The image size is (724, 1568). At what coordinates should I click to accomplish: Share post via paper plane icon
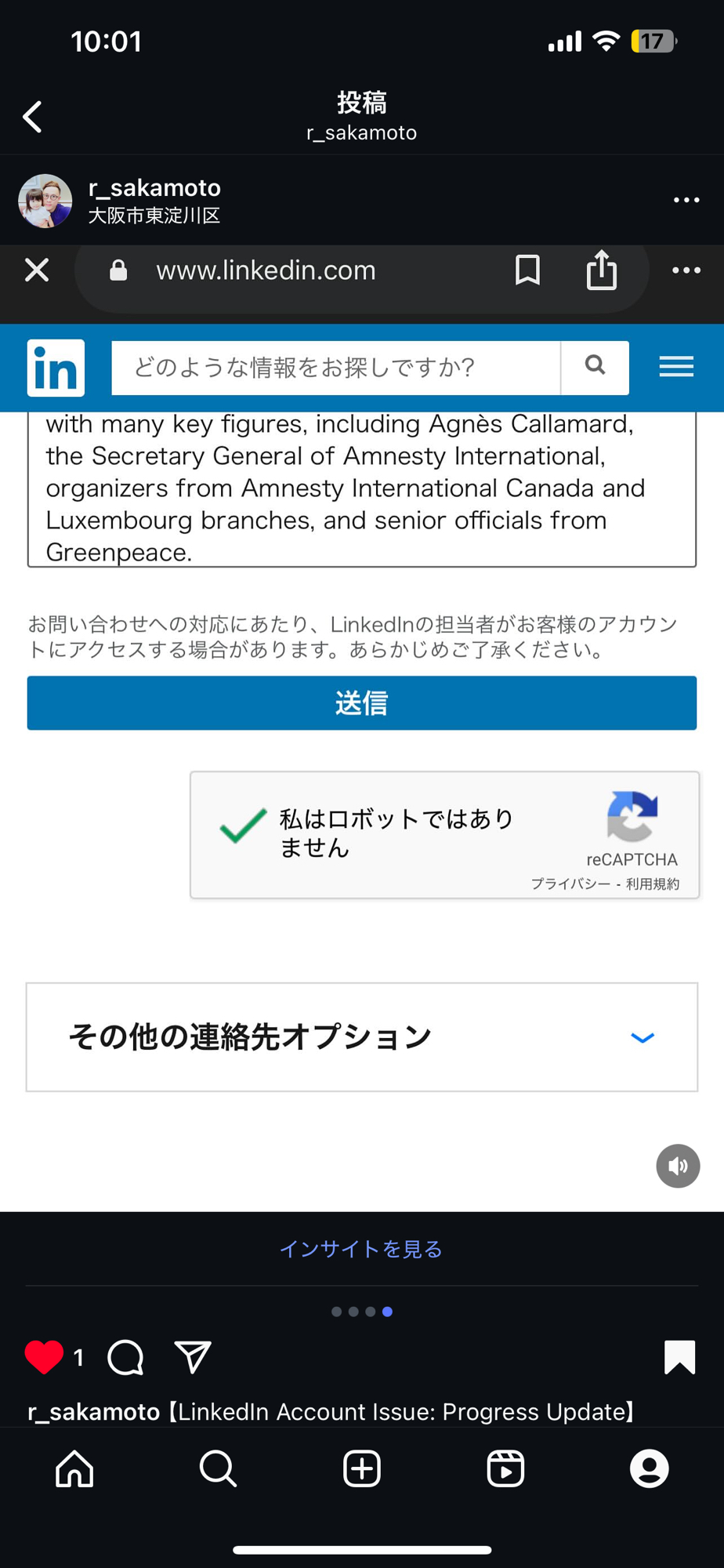[193, 1357]
